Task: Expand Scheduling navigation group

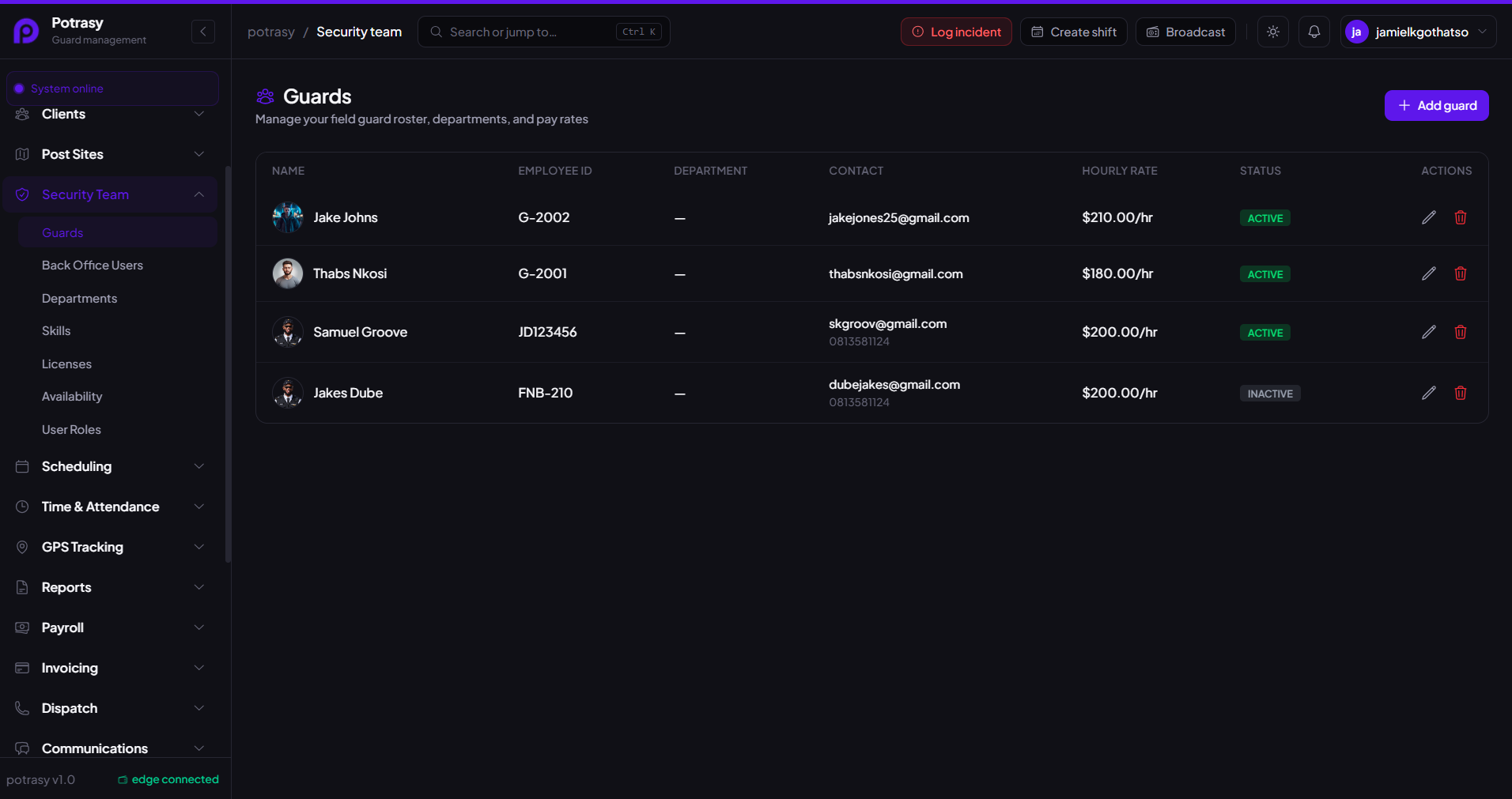Action: pos(110,466)
